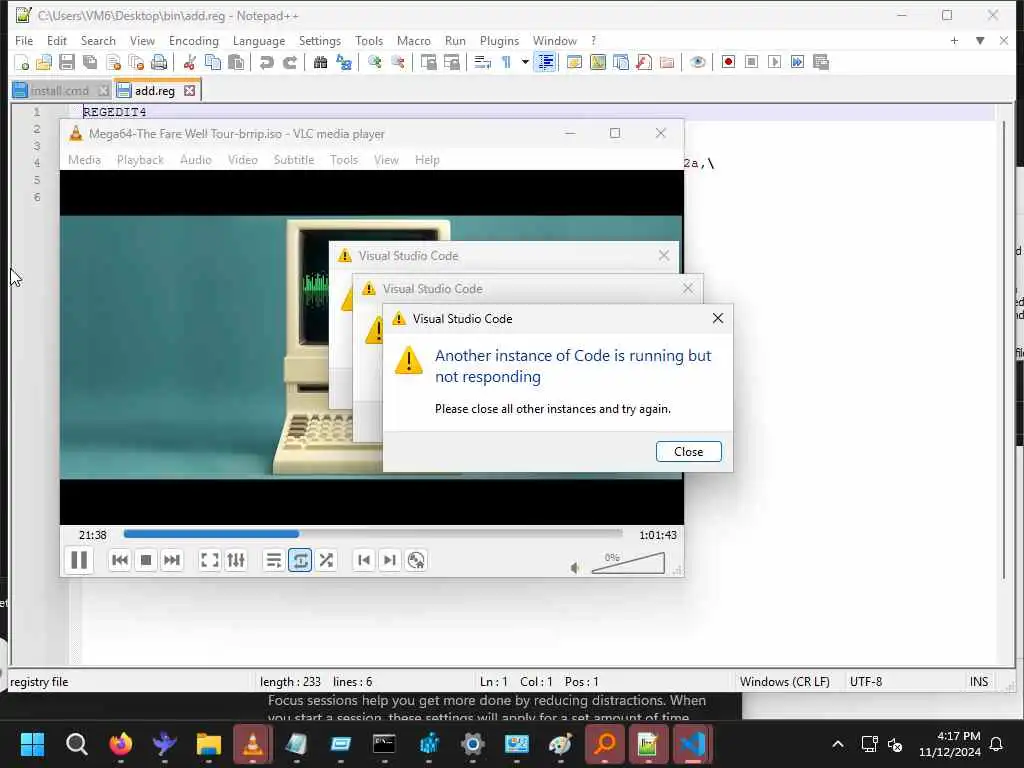The image size is (1024, 768).
Task: Click VLC next chapter button
Action: coord(390,560)
